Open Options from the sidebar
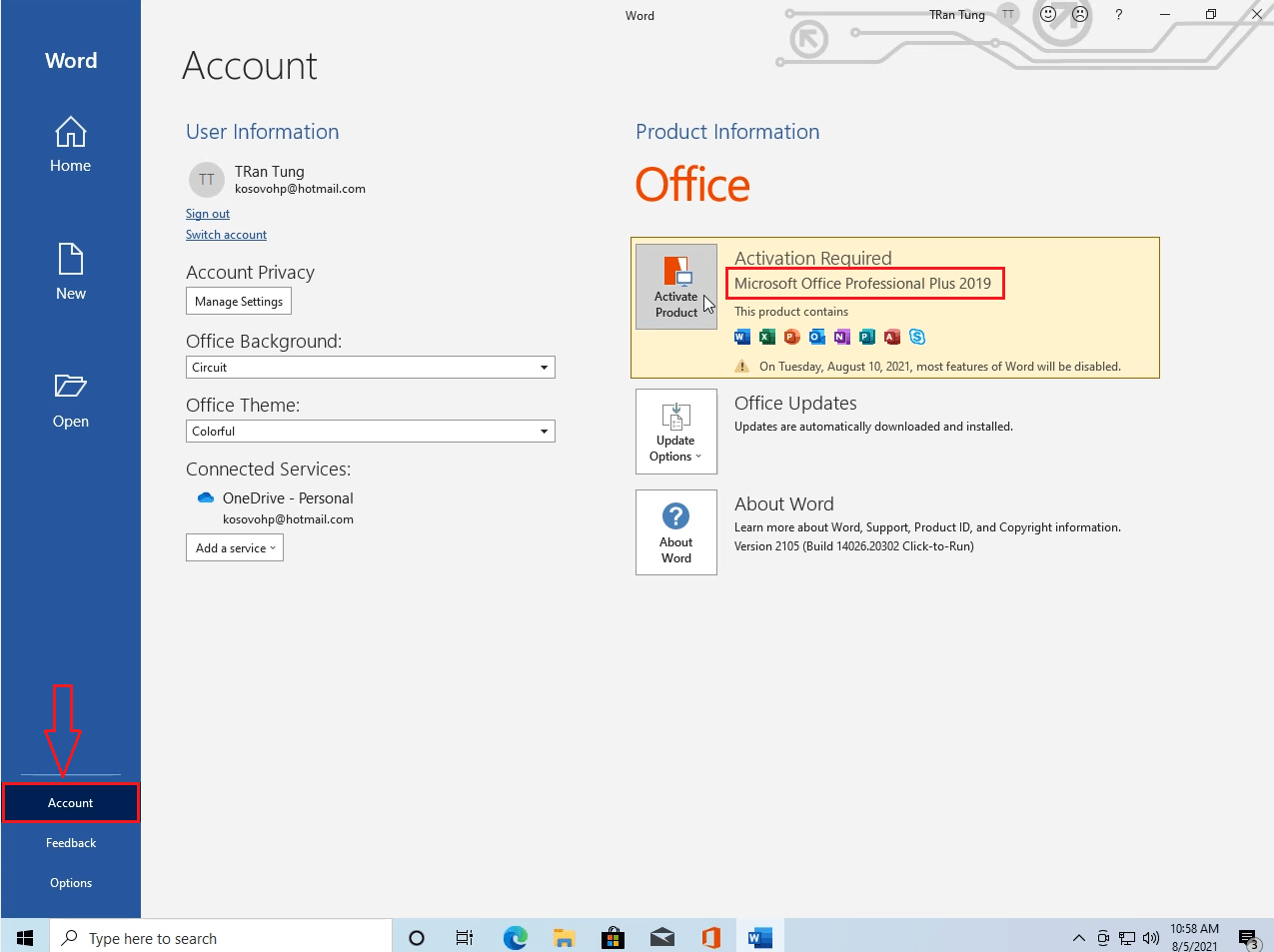 tap(71, 883)
